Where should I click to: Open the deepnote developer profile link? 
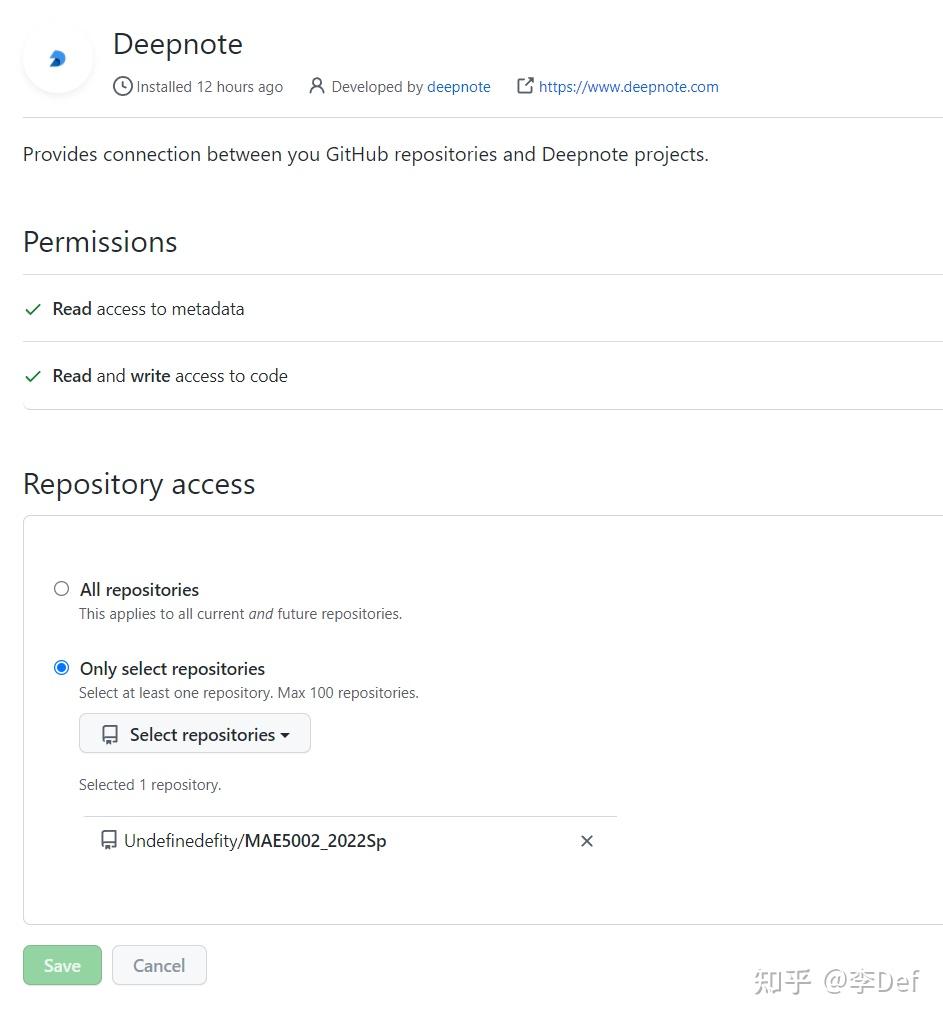(x=459, y=86)
